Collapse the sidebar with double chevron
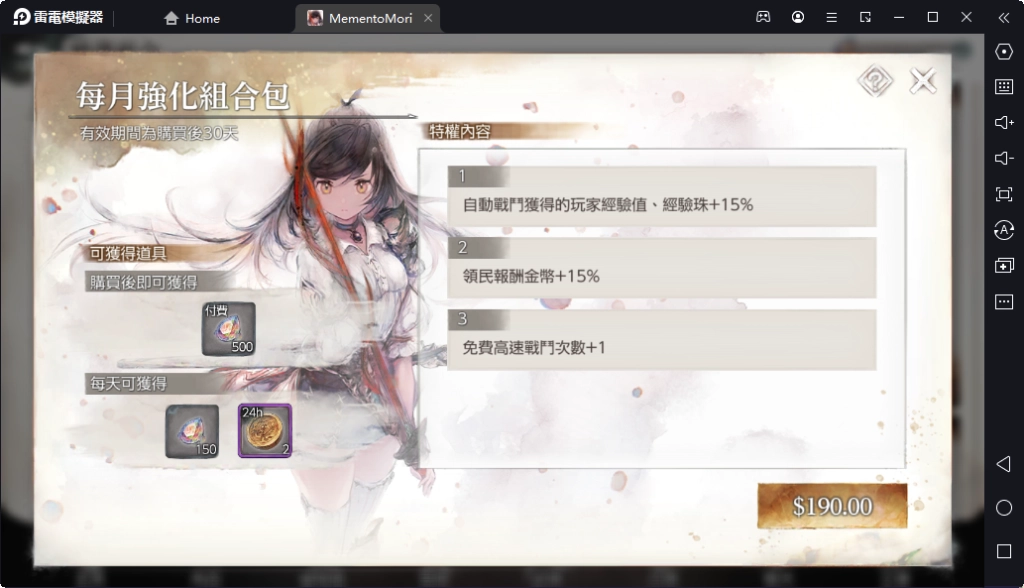1024x588 pixels. (1004, 18)
